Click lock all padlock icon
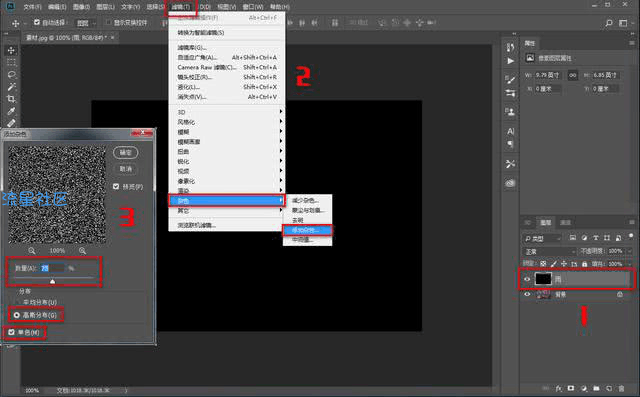 click(x=584, y=264)
